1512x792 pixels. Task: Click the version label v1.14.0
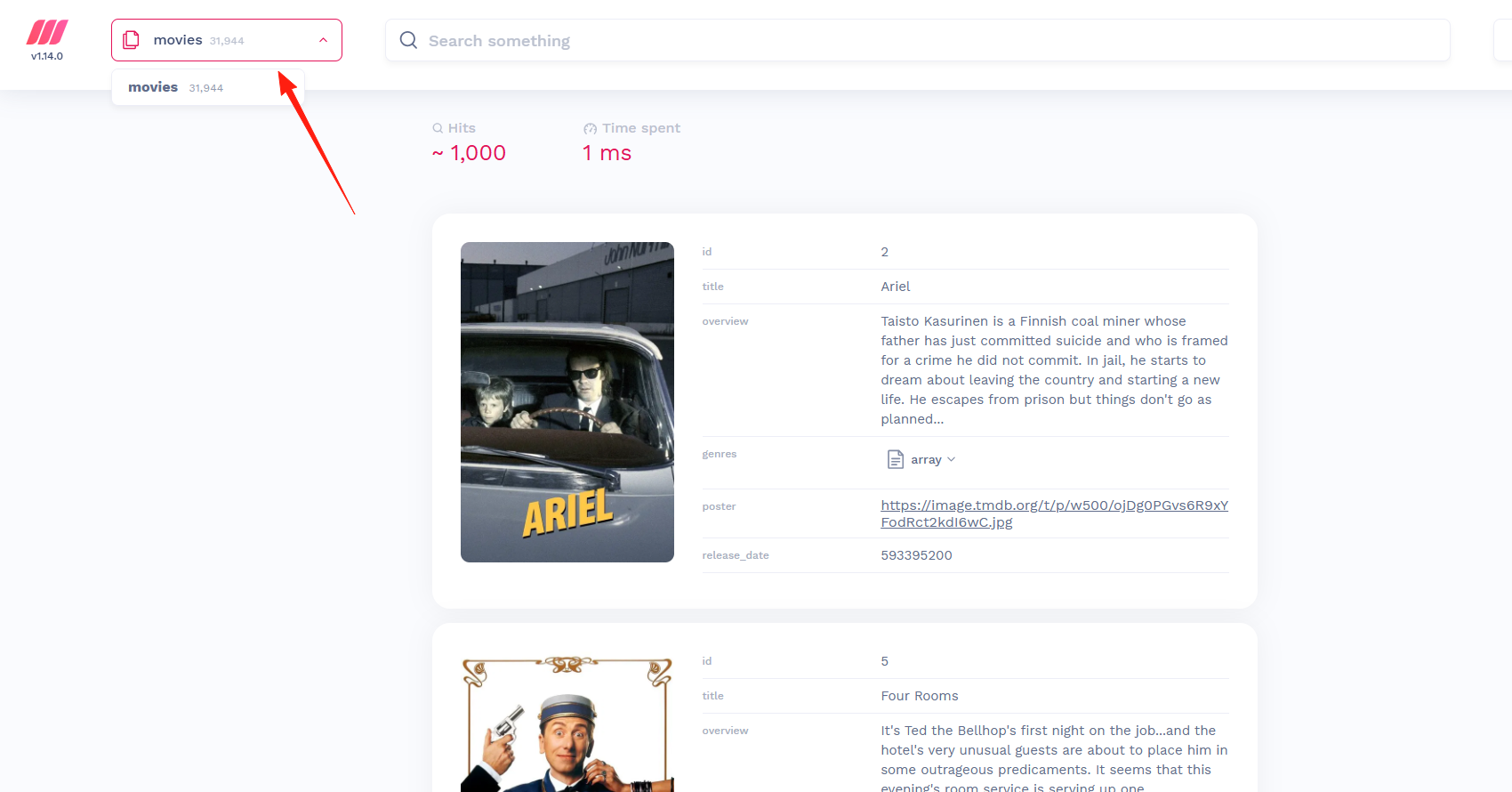click(x=47, y=56)
